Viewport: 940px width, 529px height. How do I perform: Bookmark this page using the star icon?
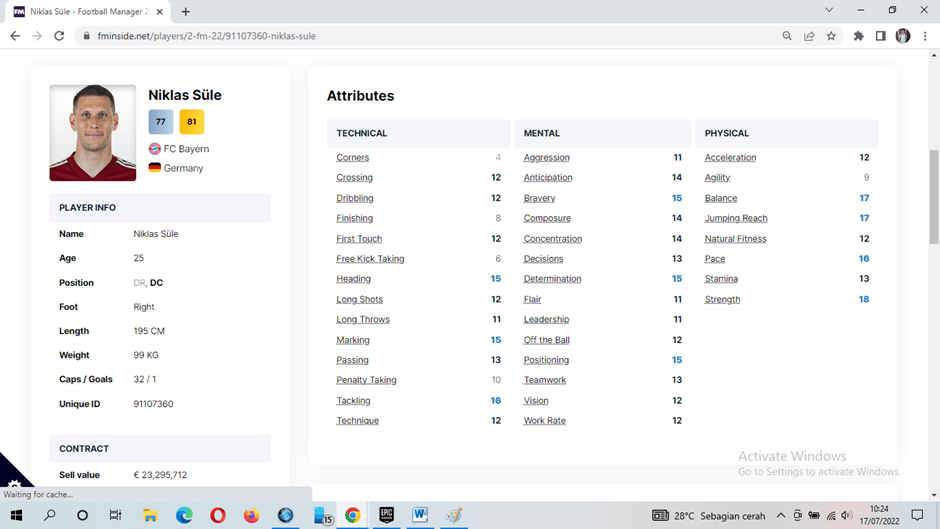[x=831, y=36]
